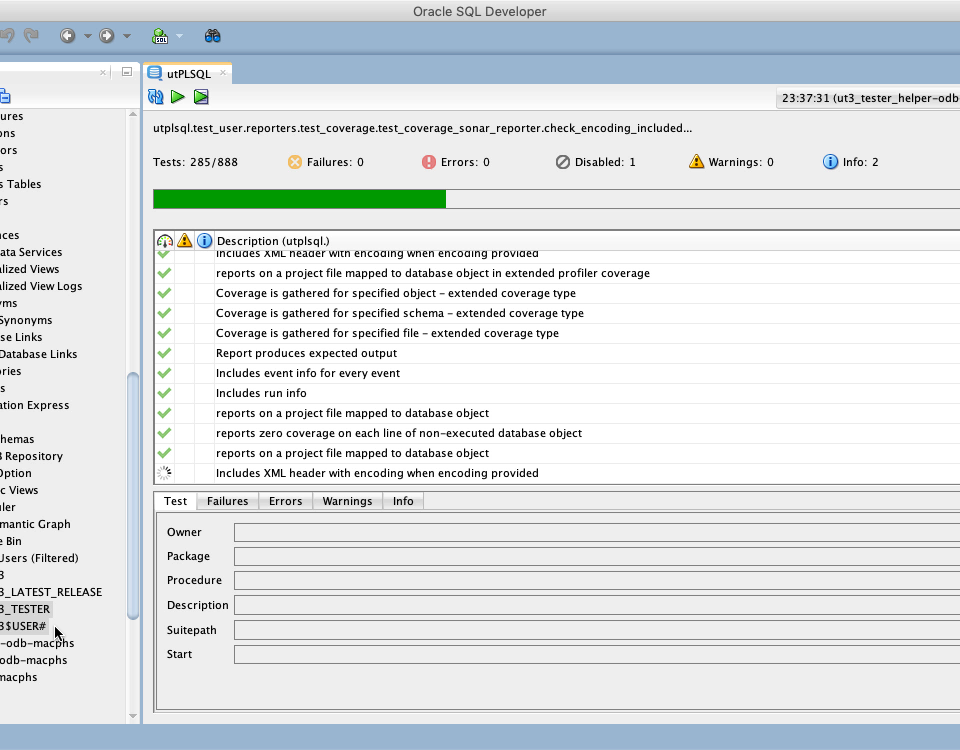Screen dimensions: 960x750
Task: Select the 3_TESTER tree node
Action: pos(25,609)
